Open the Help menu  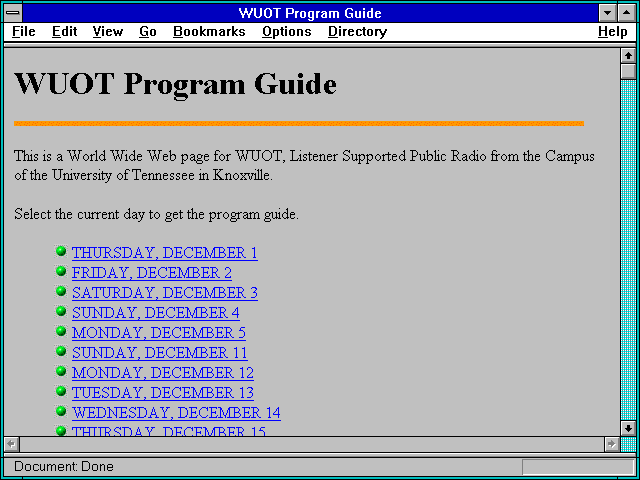coord(613,32)
